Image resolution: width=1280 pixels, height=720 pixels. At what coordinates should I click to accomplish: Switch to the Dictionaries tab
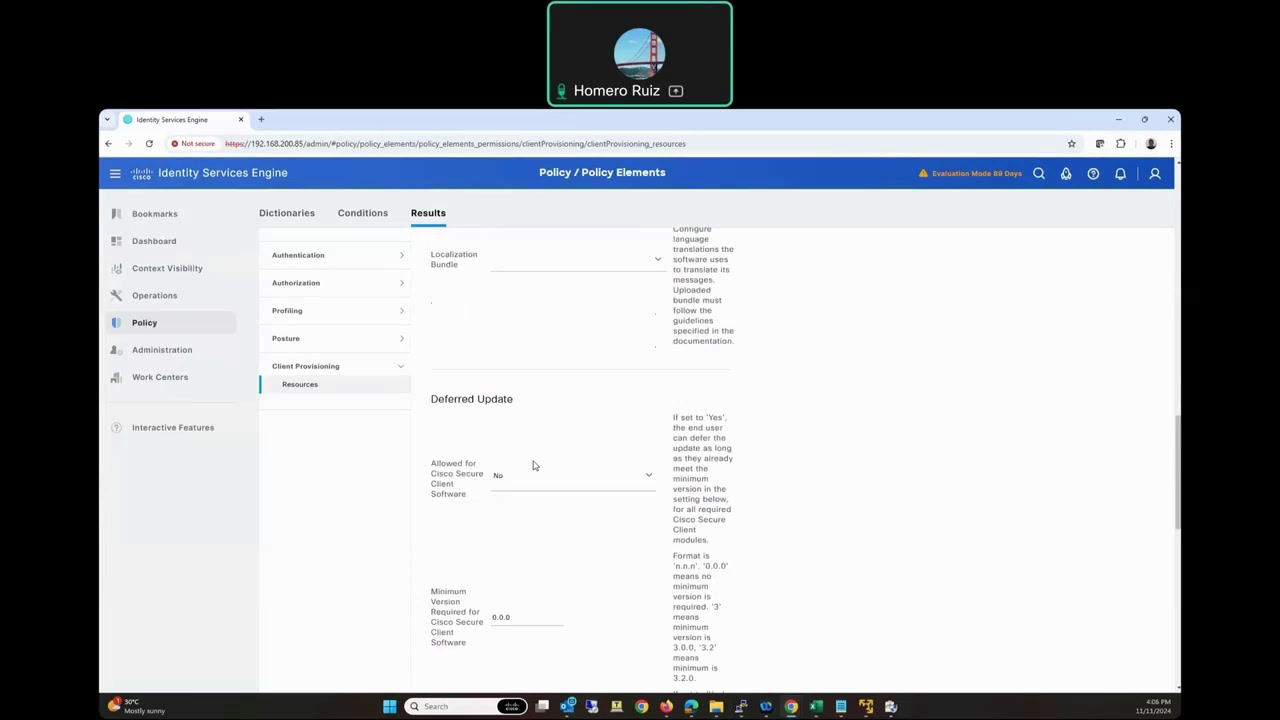pyautogui.click(x=287, y=213)
